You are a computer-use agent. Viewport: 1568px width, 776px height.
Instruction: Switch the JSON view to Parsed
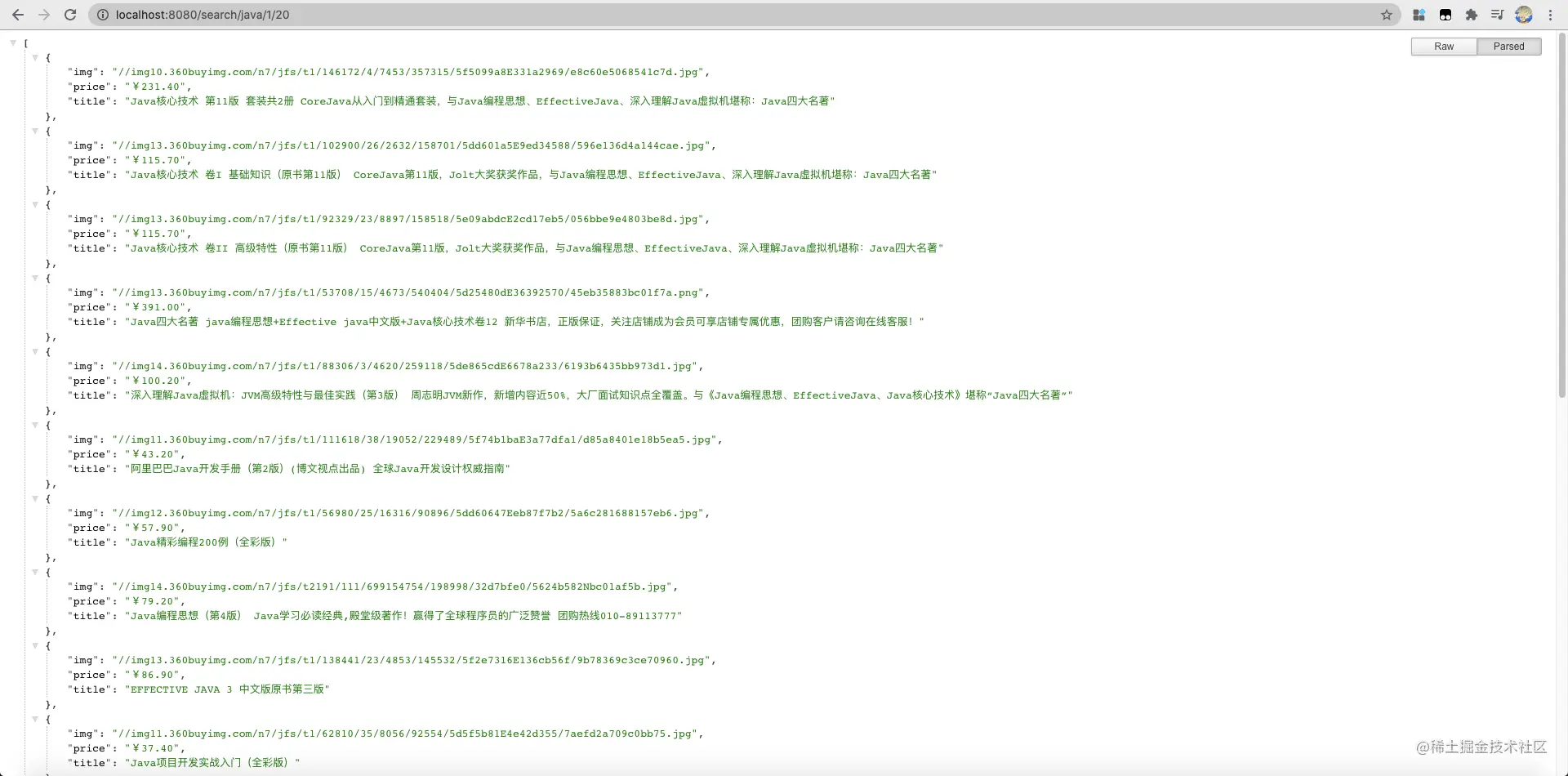click(1509, 47)
